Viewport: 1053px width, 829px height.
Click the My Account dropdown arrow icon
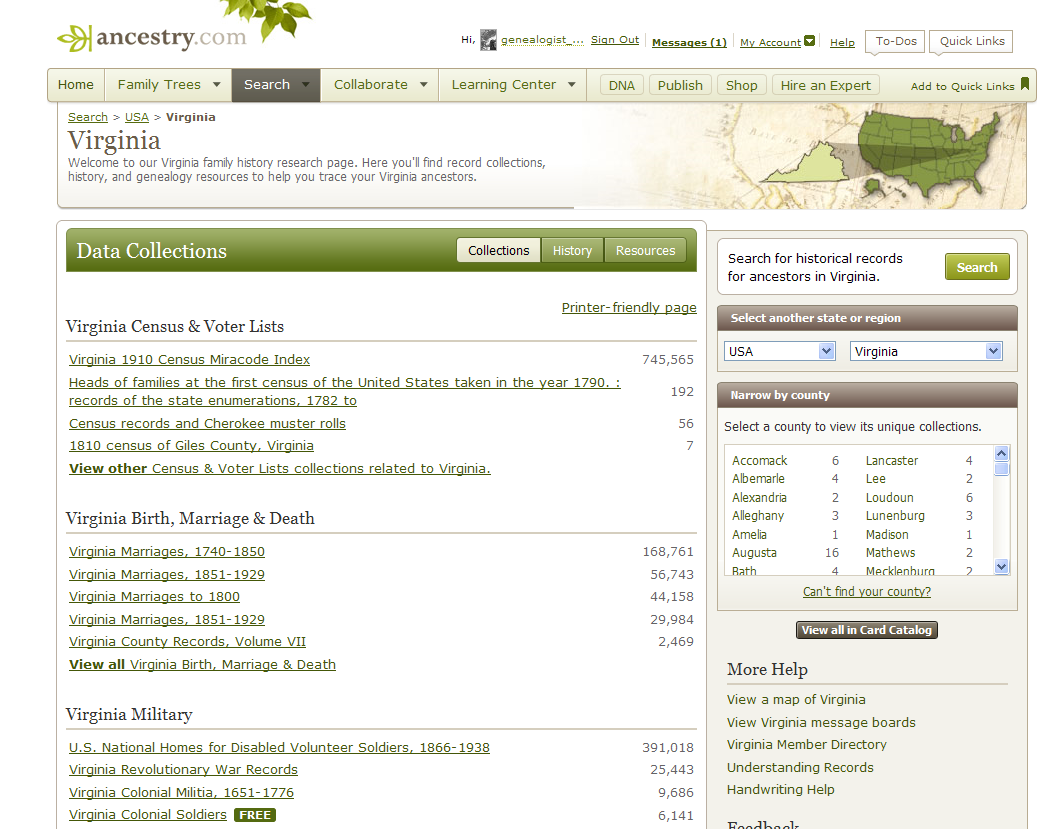point(810,41)
